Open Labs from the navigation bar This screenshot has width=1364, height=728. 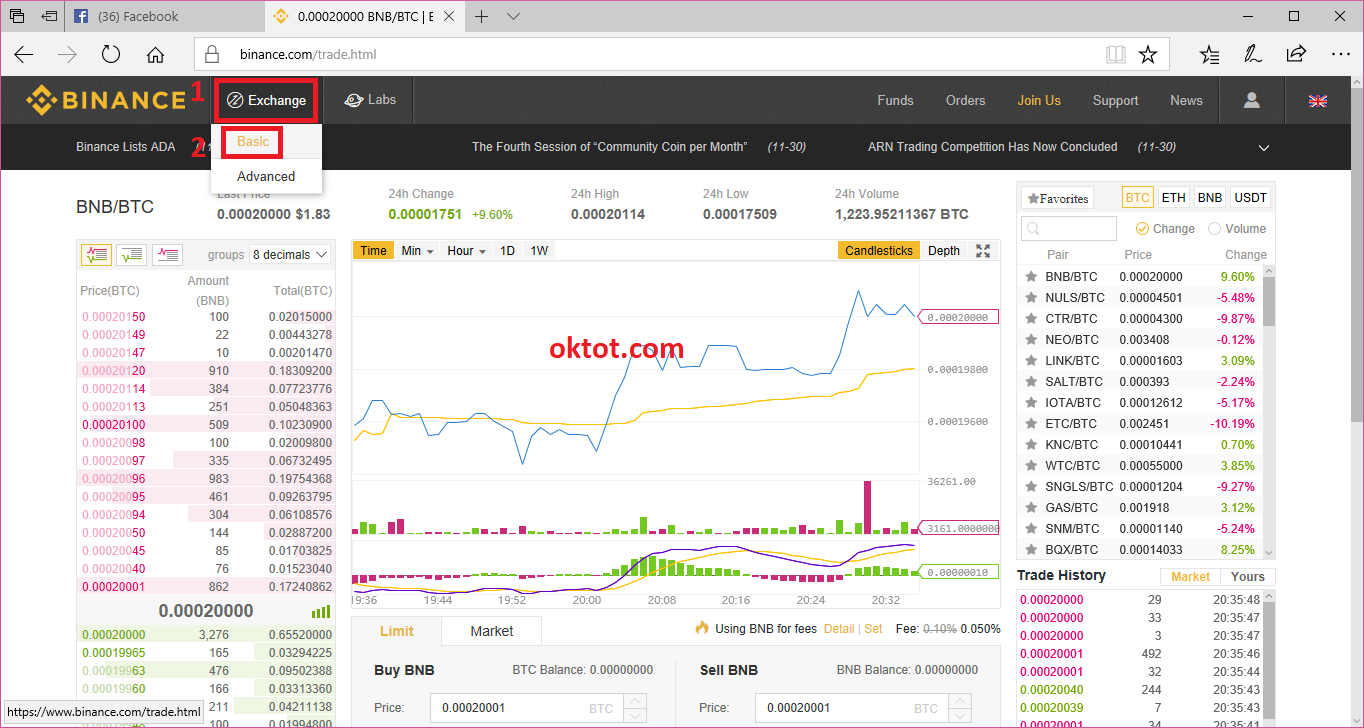click(x=370, y=100)
